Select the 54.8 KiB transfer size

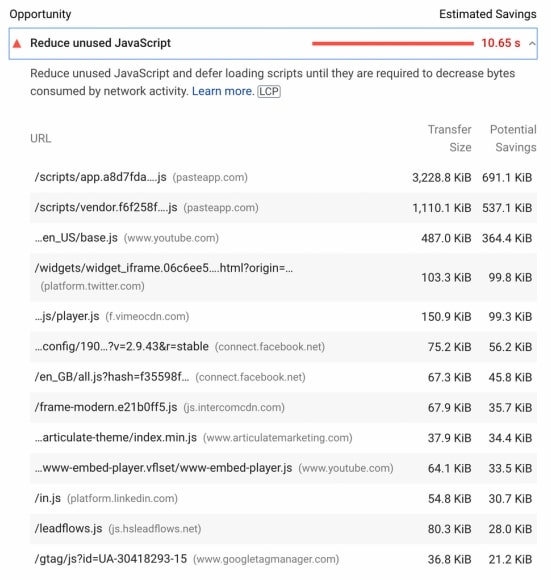[x=450, y=499]
